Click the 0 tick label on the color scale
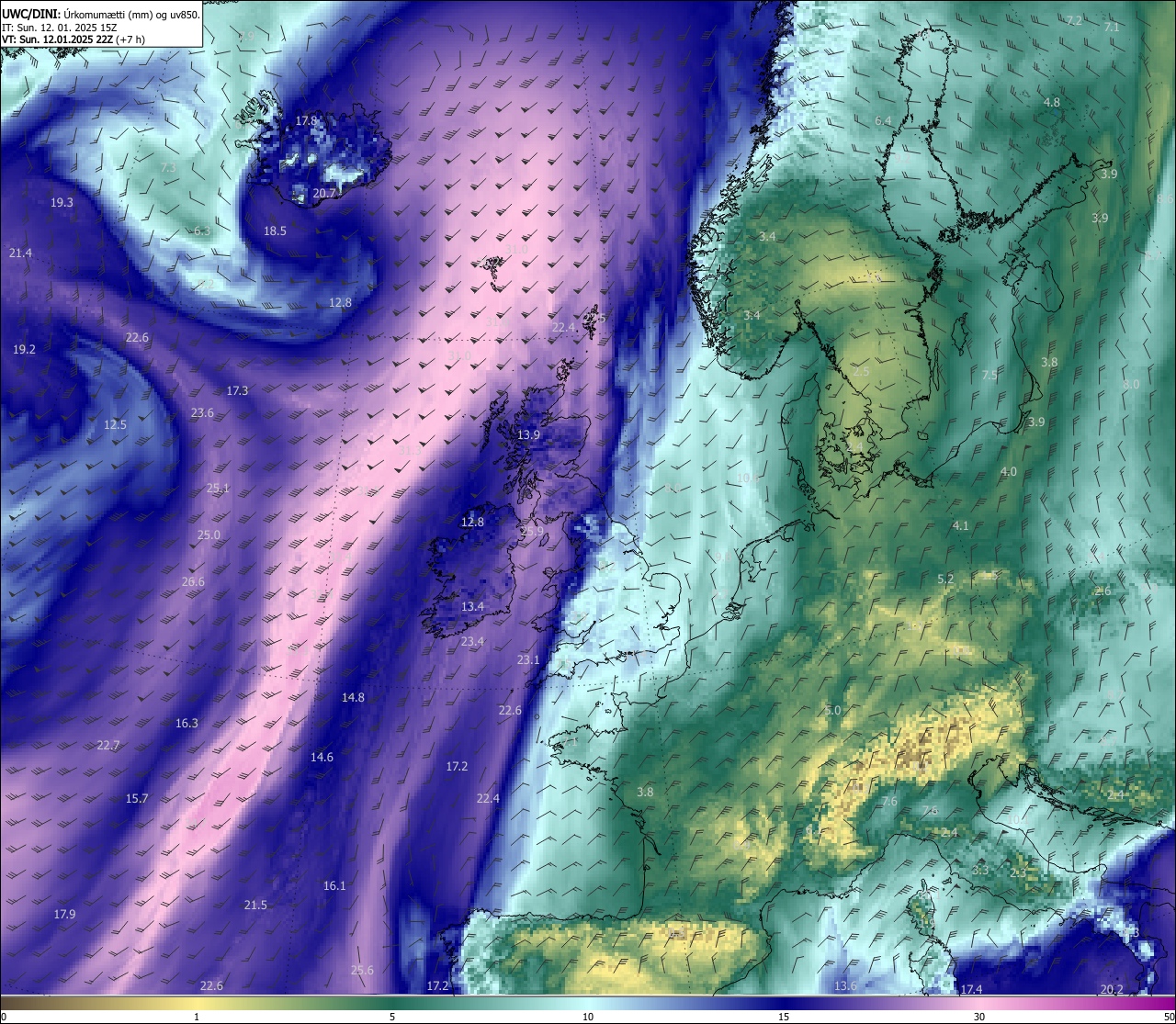Screen dimensions: 1176x1024 point(4,1017)
